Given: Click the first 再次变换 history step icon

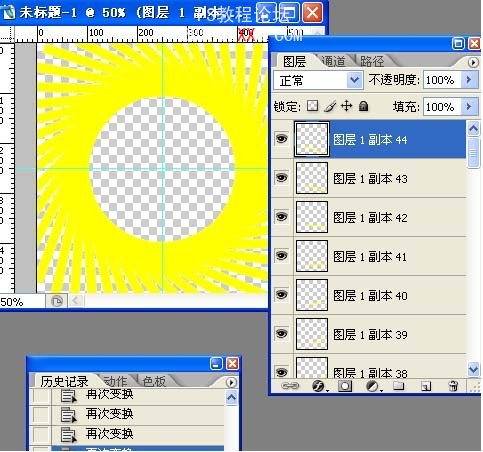Looking at the screenshot, I should [69, 396].
